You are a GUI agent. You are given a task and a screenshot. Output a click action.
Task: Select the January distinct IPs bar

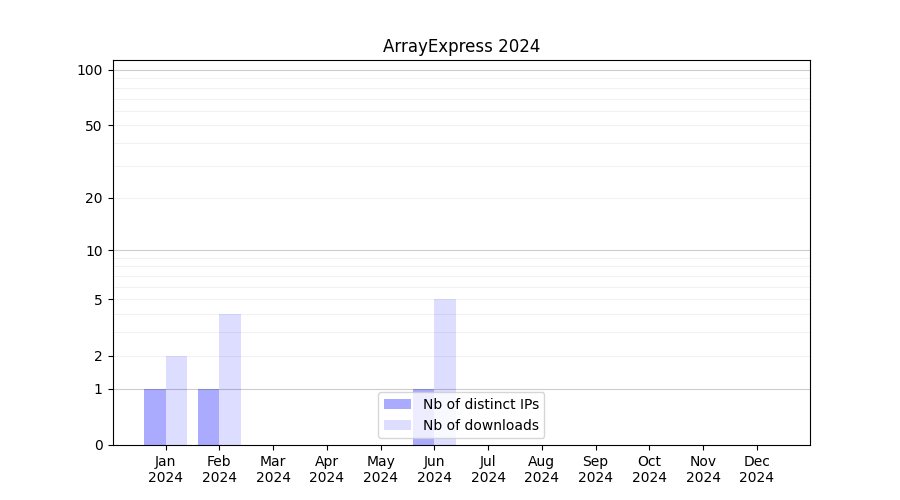click(x=155, y=417)
